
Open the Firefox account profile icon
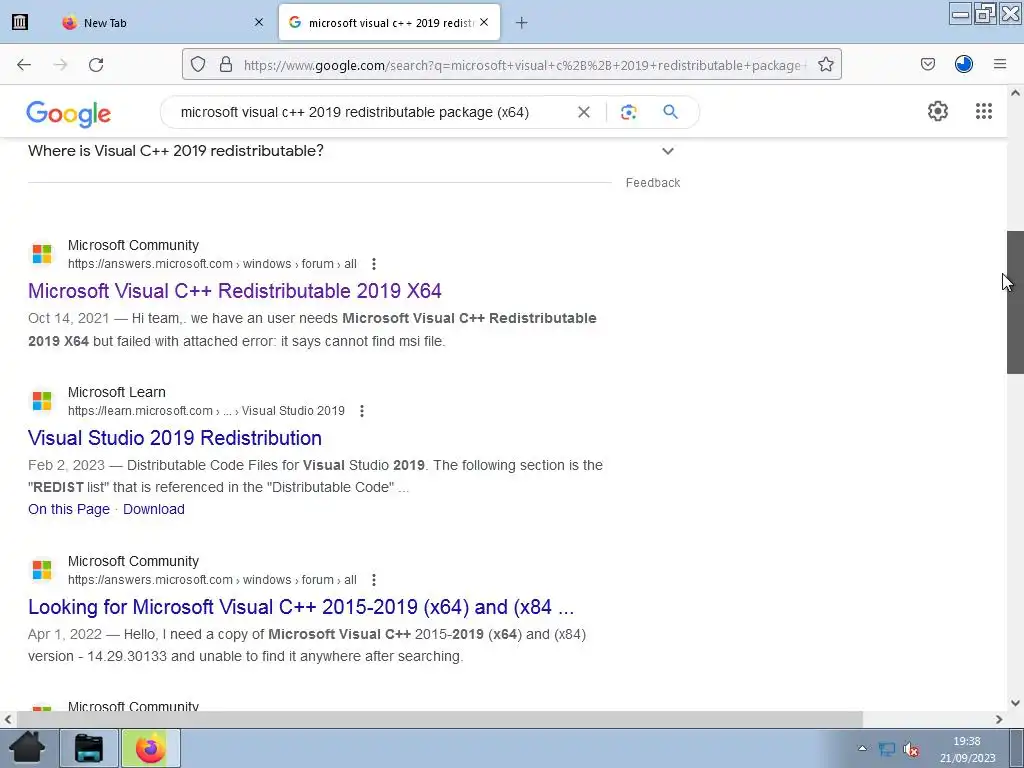point(963,64)
